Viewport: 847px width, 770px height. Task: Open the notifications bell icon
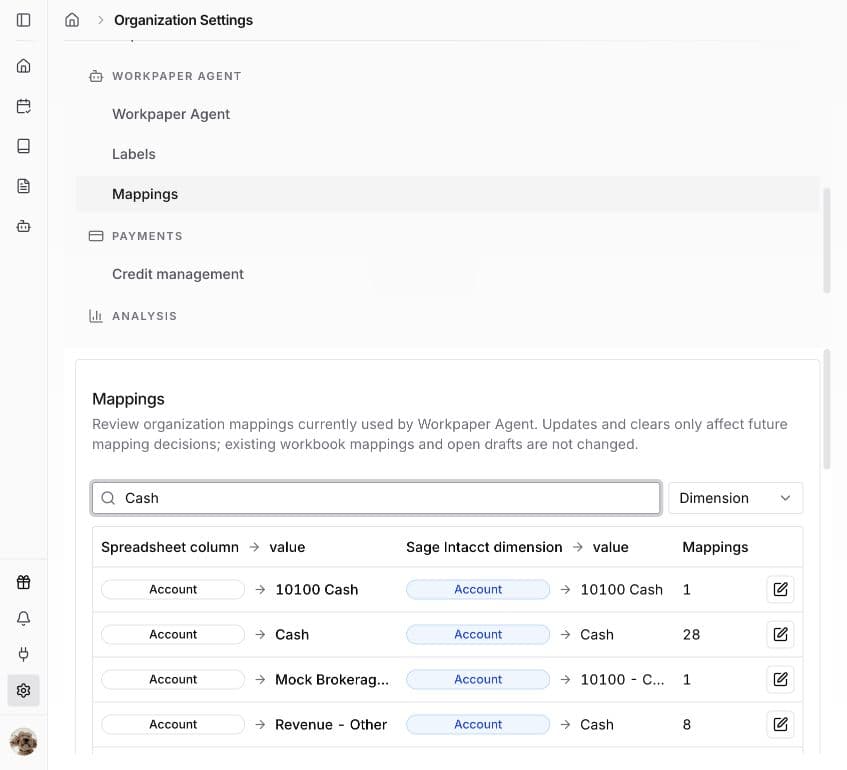pos(23,618)
